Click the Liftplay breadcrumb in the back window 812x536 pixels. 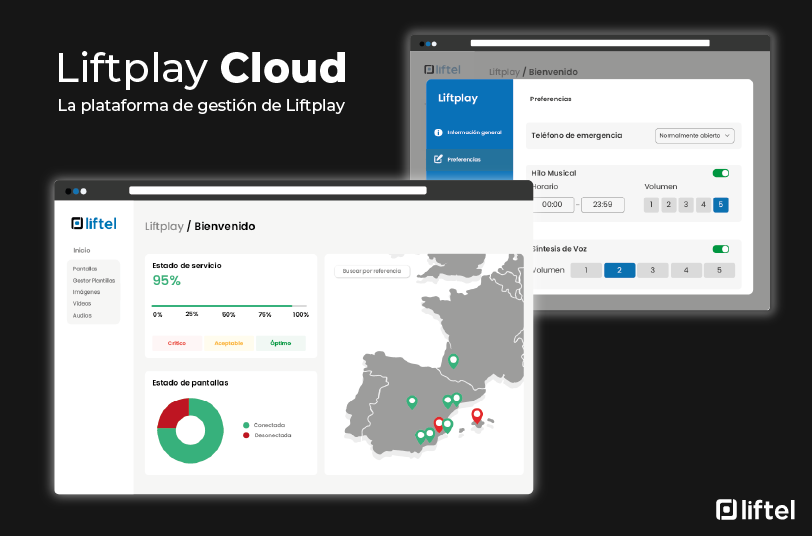(504, 72)
